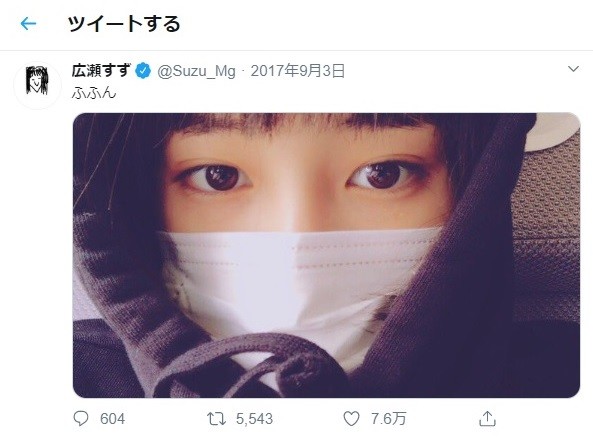Click the 7.6万 like count
This screenshot has height=438, width=593.
tap(388, 419)
